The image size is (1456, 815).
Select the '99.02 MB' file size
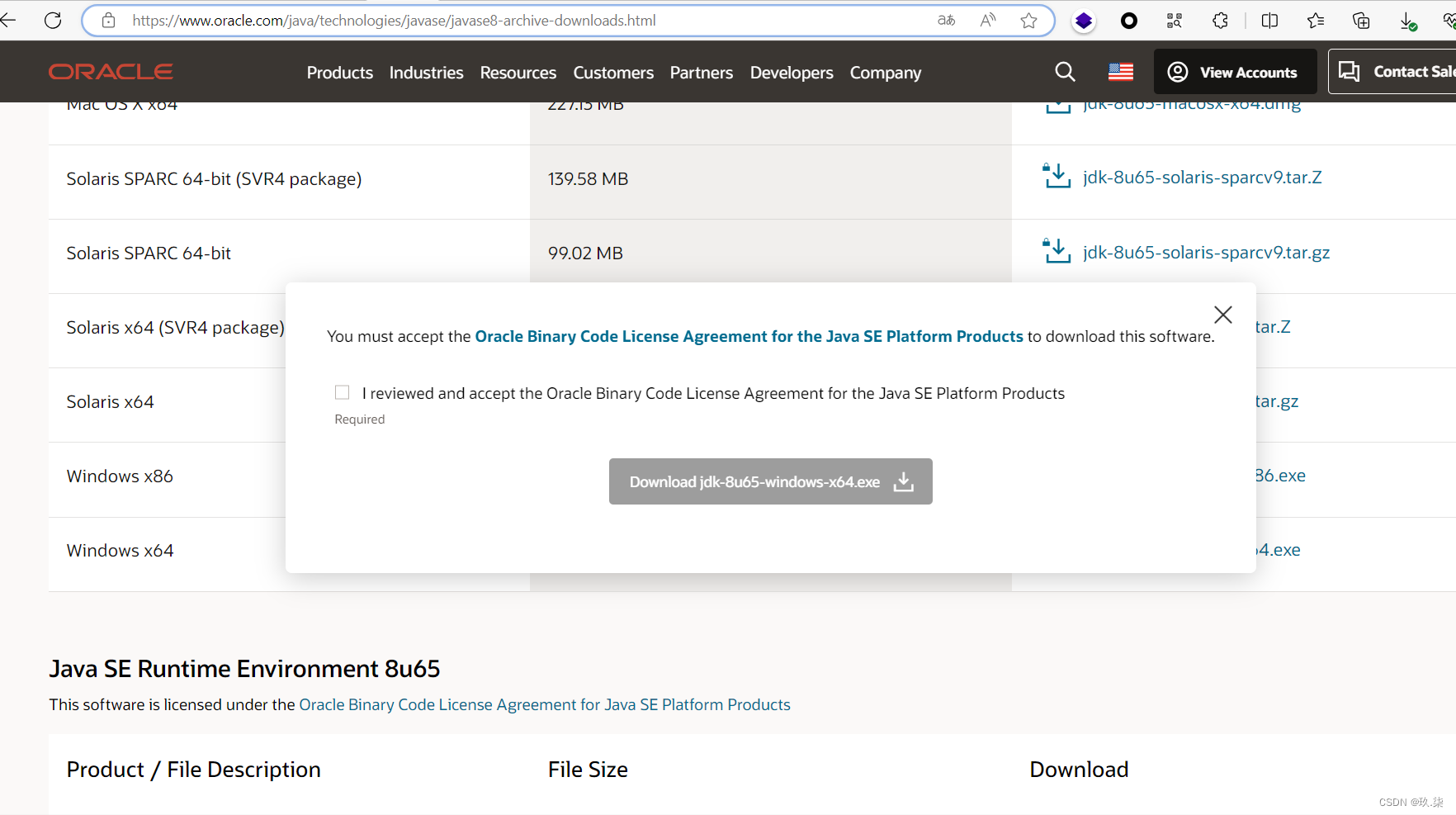(585, 254)
